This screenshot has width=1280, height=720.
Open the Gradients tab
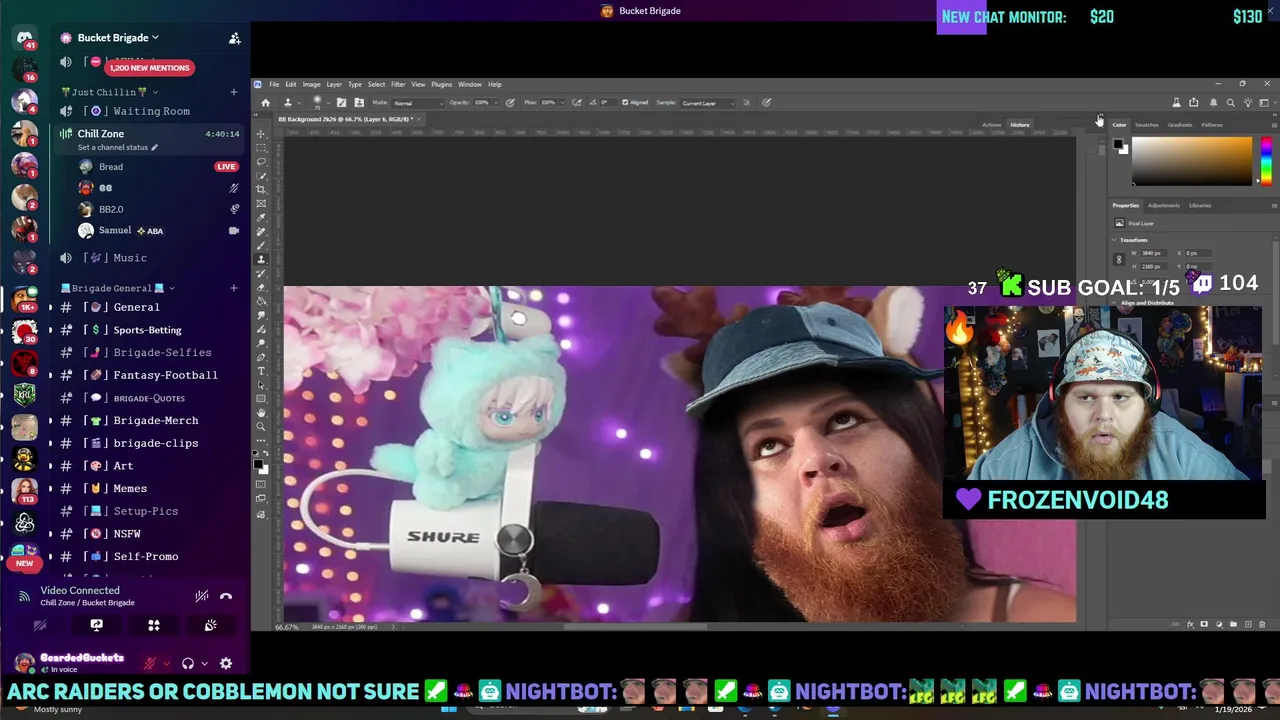(1180, 125)
